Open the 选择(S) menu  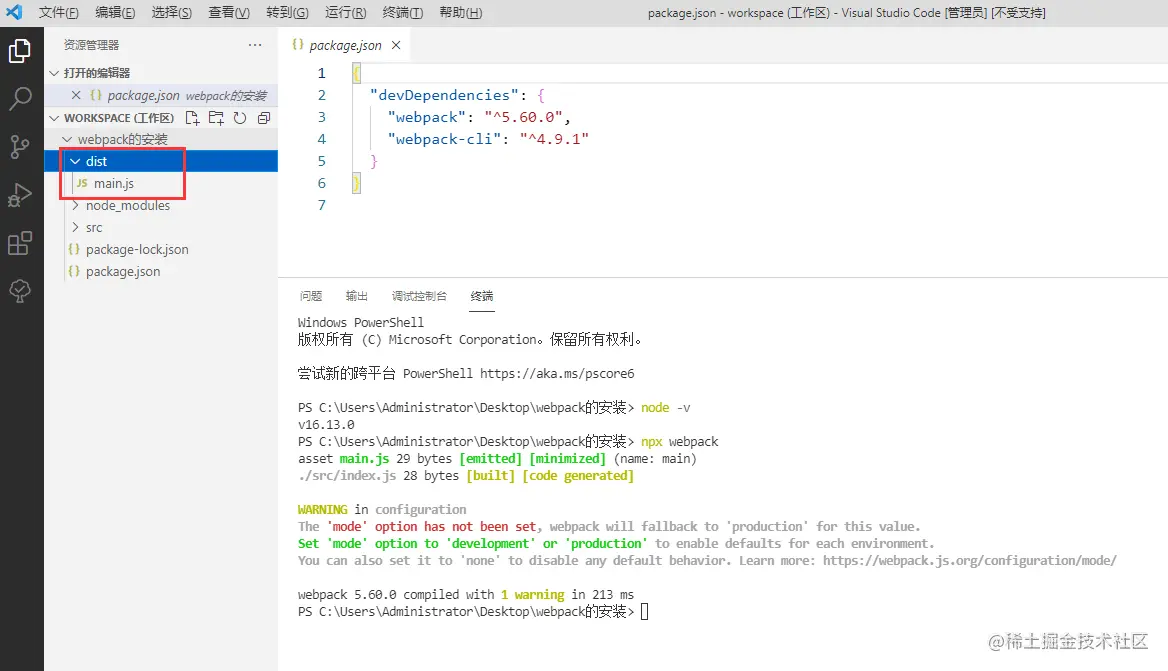click(x=171, y=13)
